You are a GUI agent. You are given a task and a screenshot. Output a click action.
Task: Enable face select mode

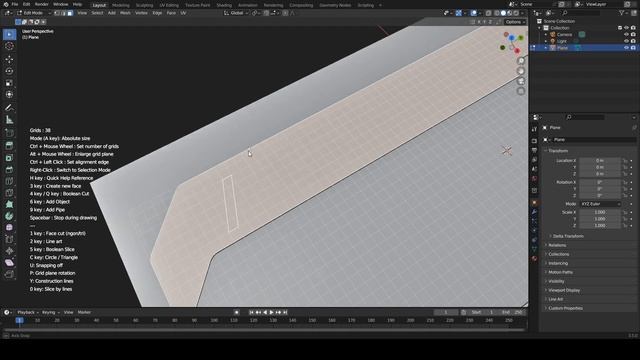tap(70, 13)
